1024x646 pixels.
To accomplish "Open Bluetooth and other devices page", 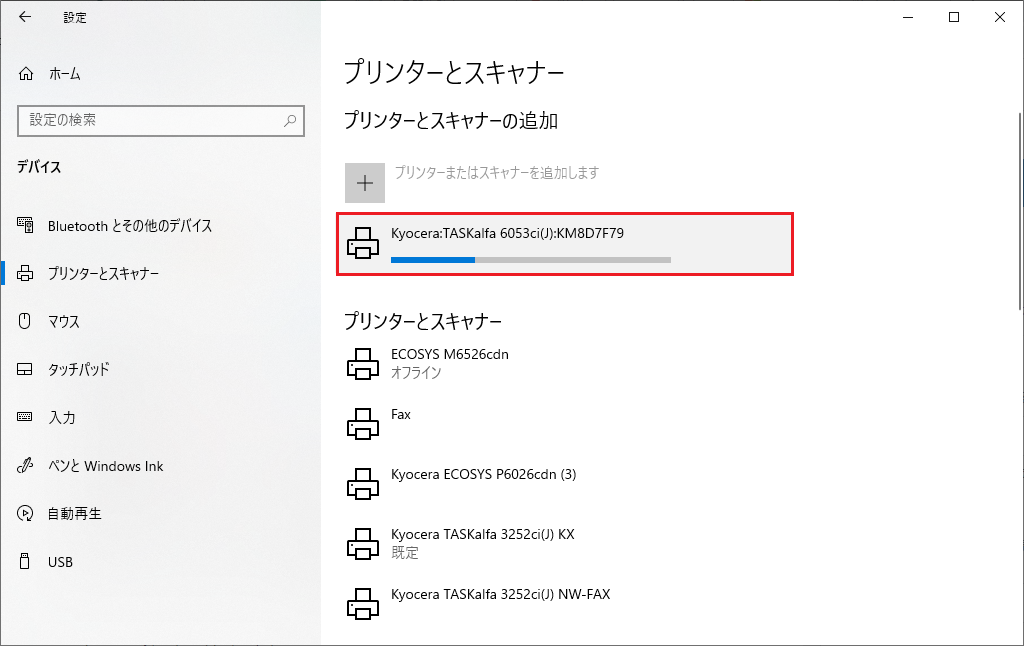I will (x=130, y=226).
